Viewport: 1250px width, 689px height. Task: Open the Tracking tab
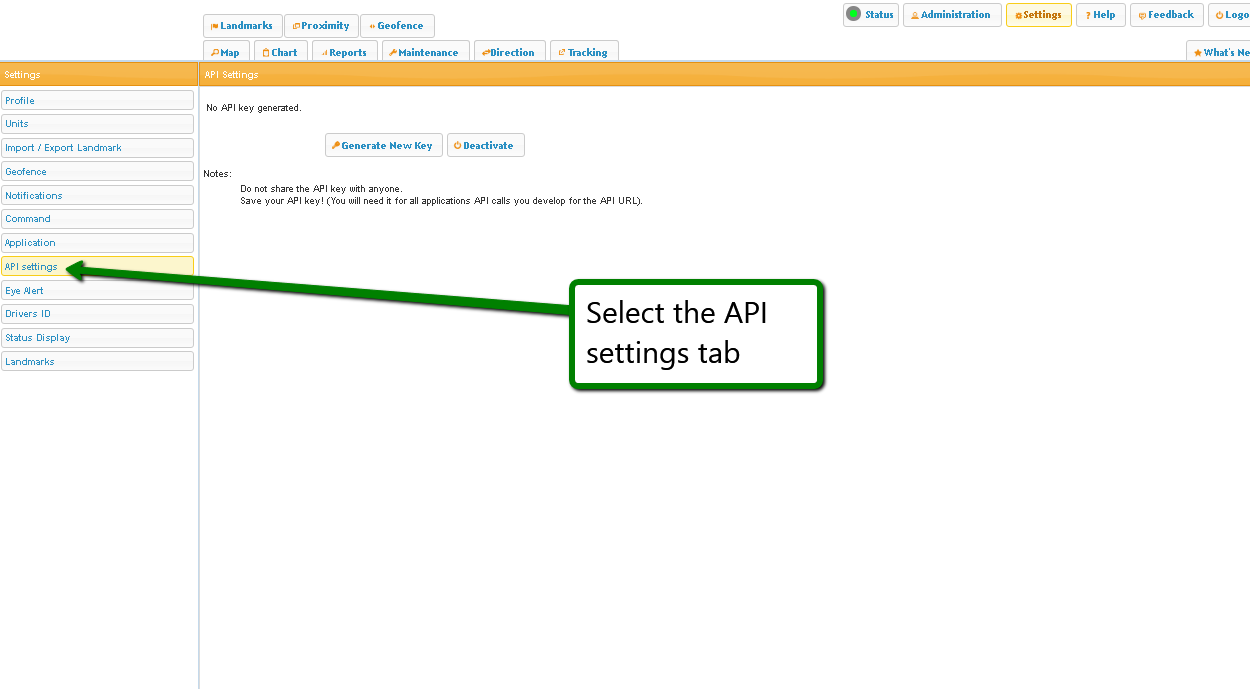(x=583, y=52)
